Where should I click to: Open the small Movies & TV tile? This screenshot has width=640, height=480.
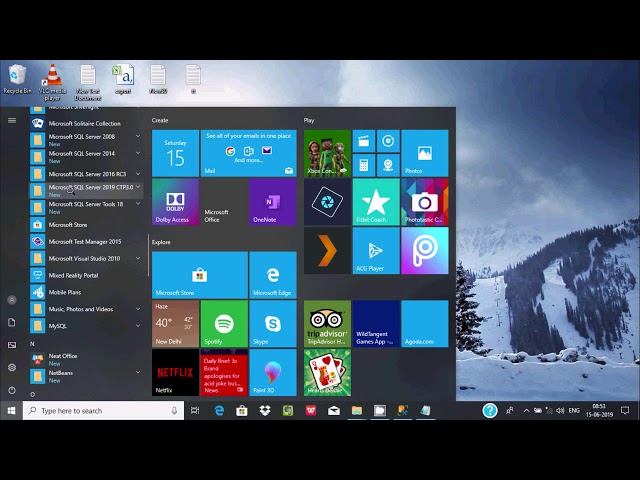point(364,141)
